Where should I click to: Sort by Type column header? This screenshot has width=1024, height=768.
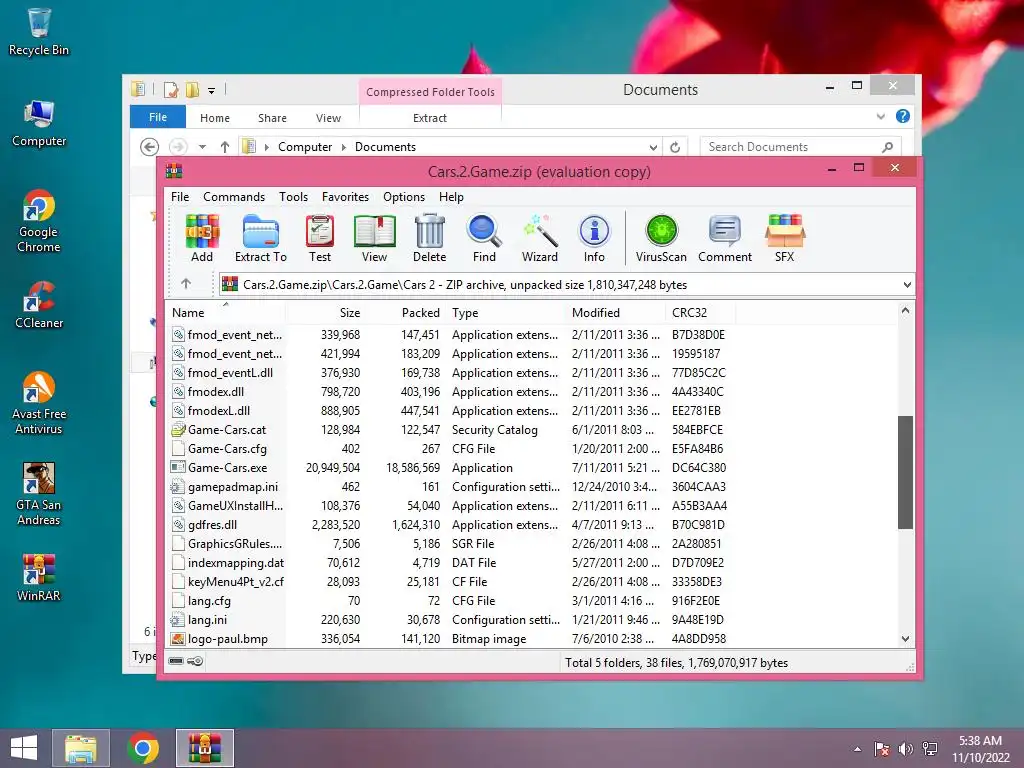click(x=505, y=313)
